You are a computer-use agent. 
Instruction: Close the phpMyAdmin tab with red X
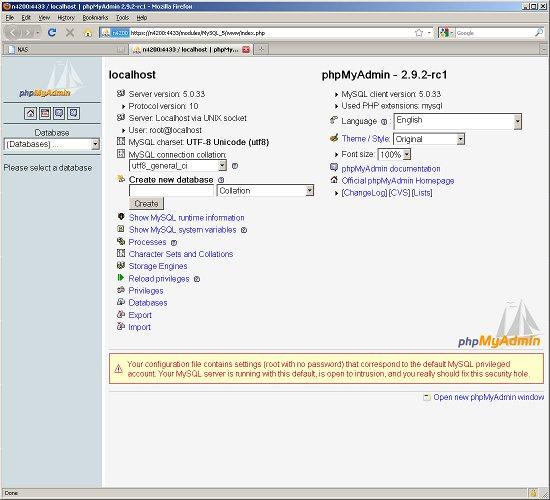[x=246, y=49]
